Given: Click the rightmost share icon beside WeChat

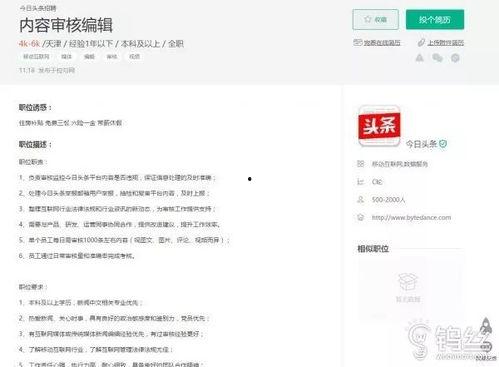Looking at the screenshot, I should pos(455,58).
